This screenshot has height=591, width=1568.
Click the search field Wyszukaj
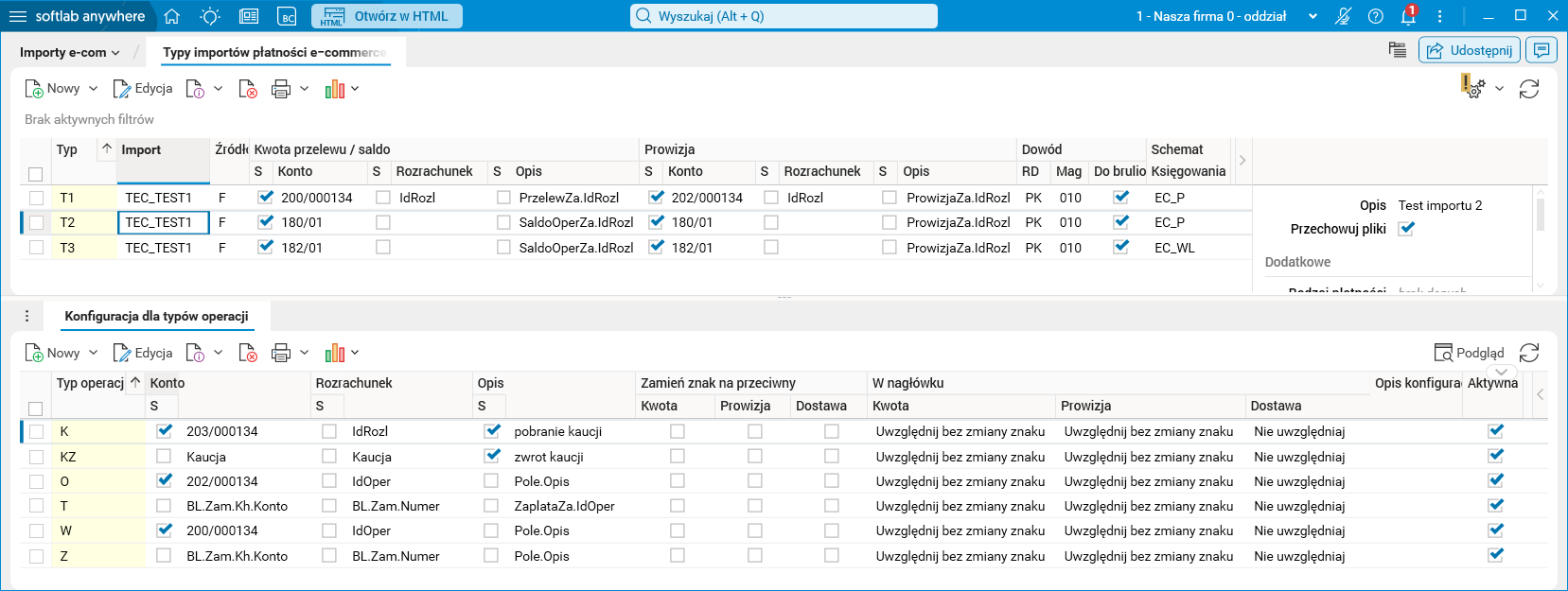point(784,16)
